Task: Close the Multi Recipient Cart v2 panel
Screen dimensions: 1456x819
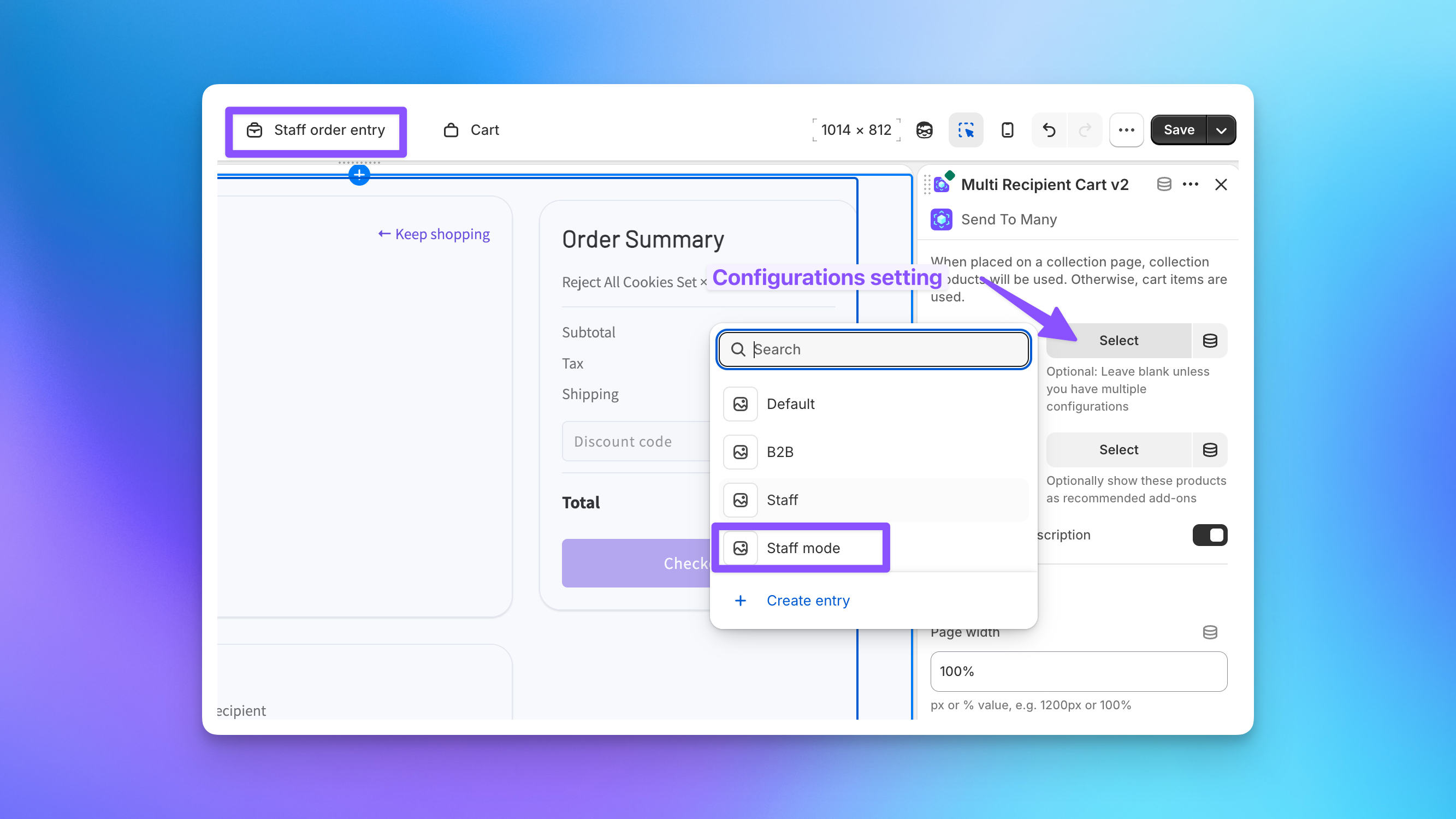Action: 1221,184
